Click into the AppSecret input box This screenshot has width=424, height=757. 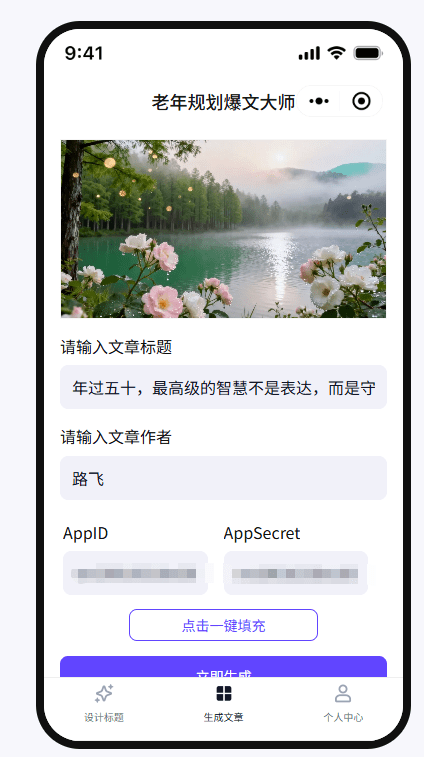296,573
